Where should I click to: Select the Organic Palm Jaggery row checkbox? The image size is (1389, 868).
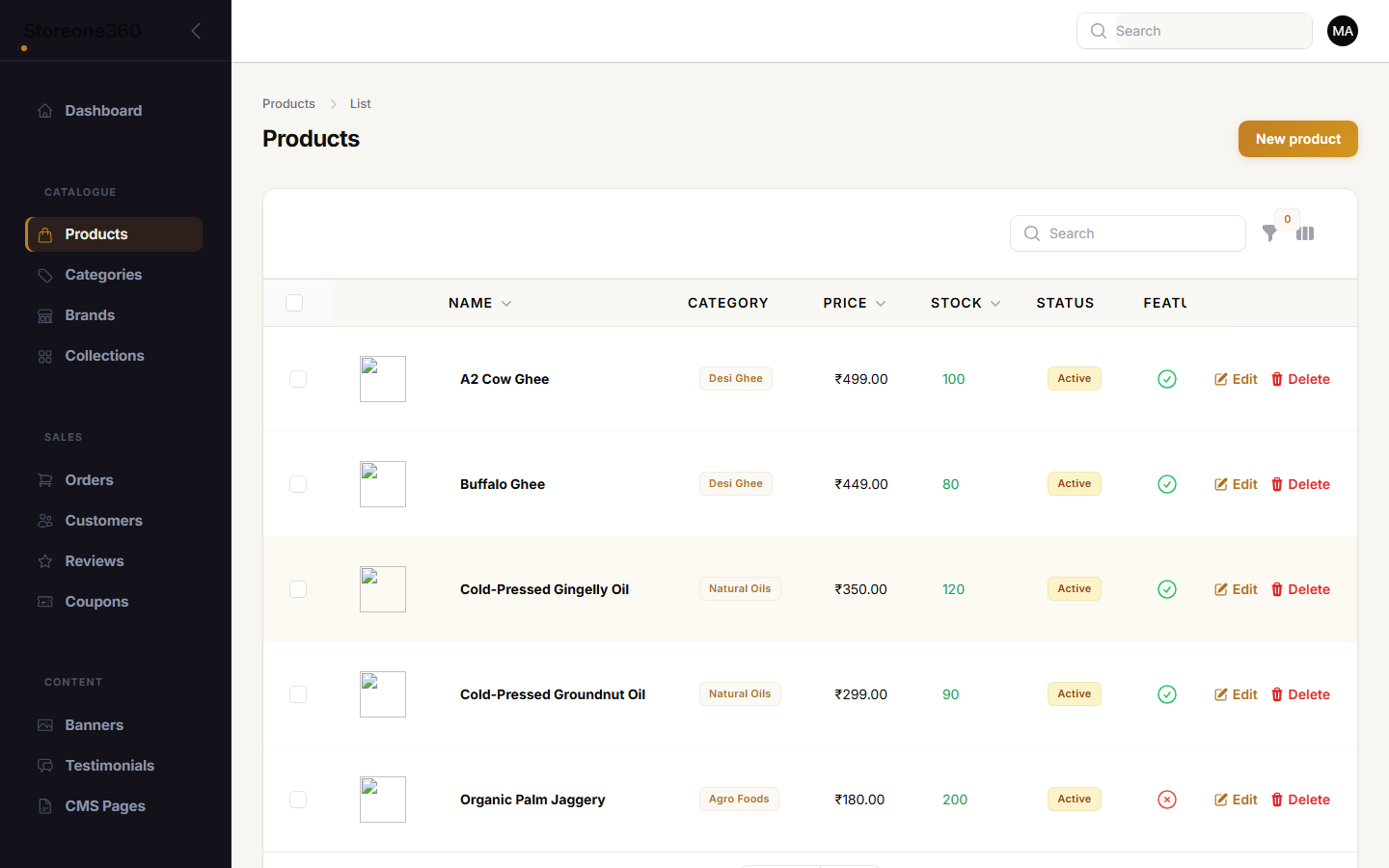point(298,800)
